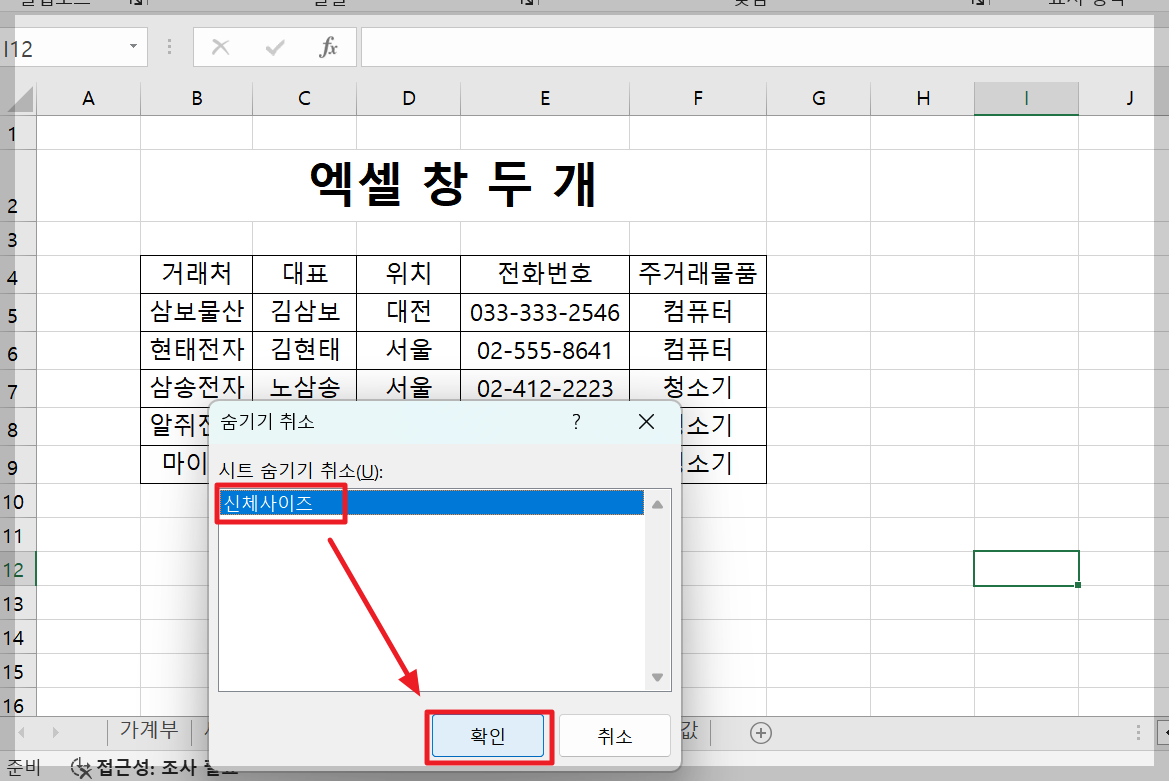Click the Cancel (X) icon in formula bar
The height and width of the screenshot is (781, 1169).
[x=220, y=46]
